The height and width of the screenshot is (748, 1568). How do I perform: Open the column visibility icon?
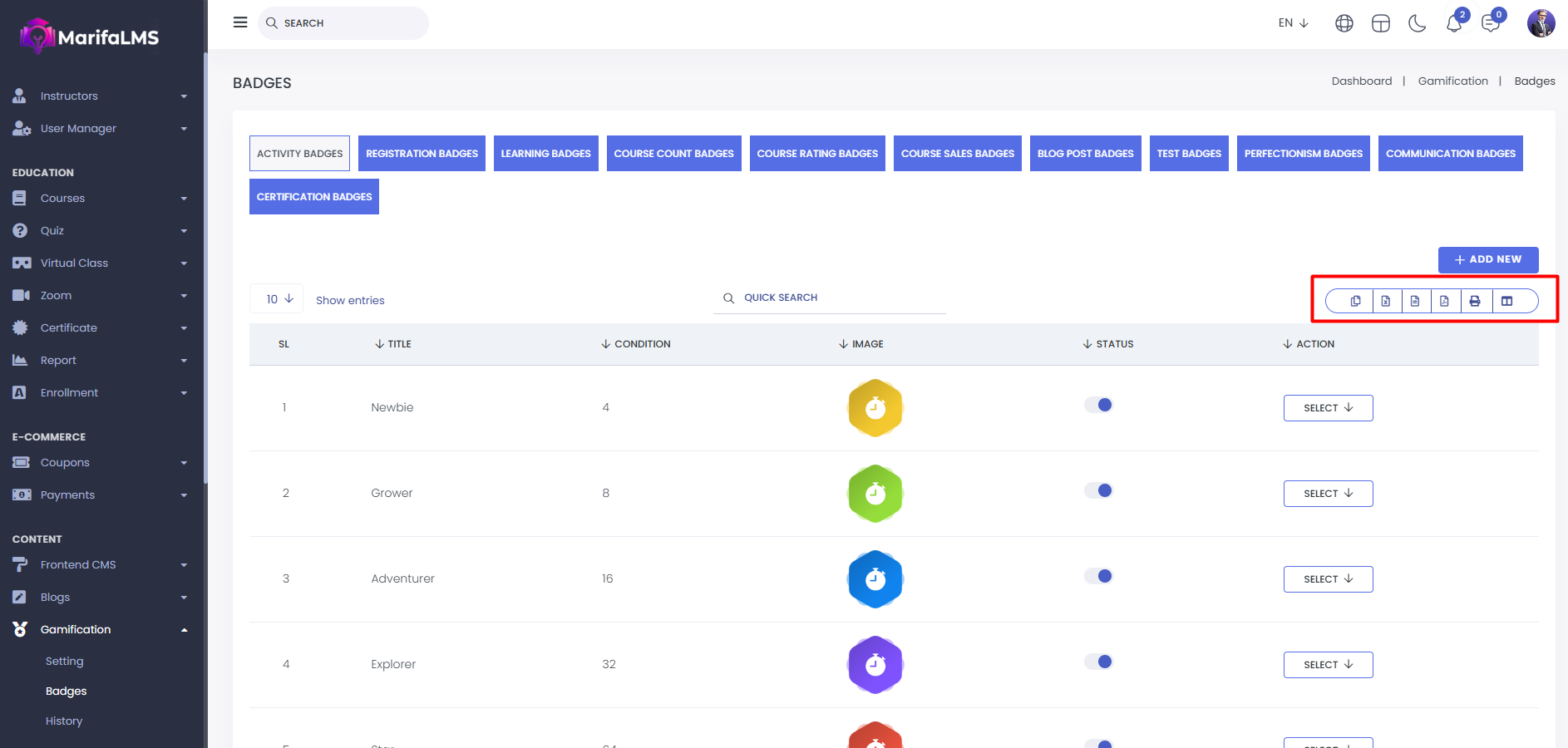click(1506, 301)
